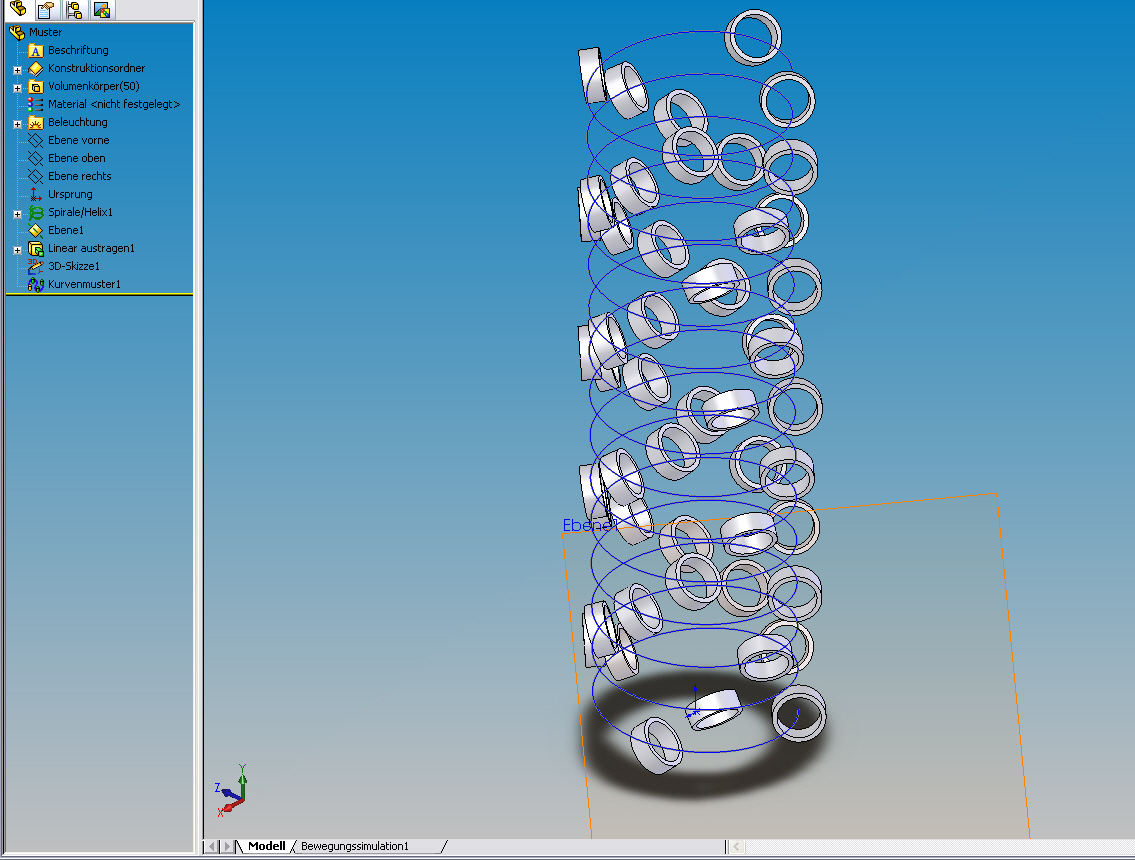Select the Ebene vorne label
Viewport: 1135px width, 860px height.
[79, 140]
